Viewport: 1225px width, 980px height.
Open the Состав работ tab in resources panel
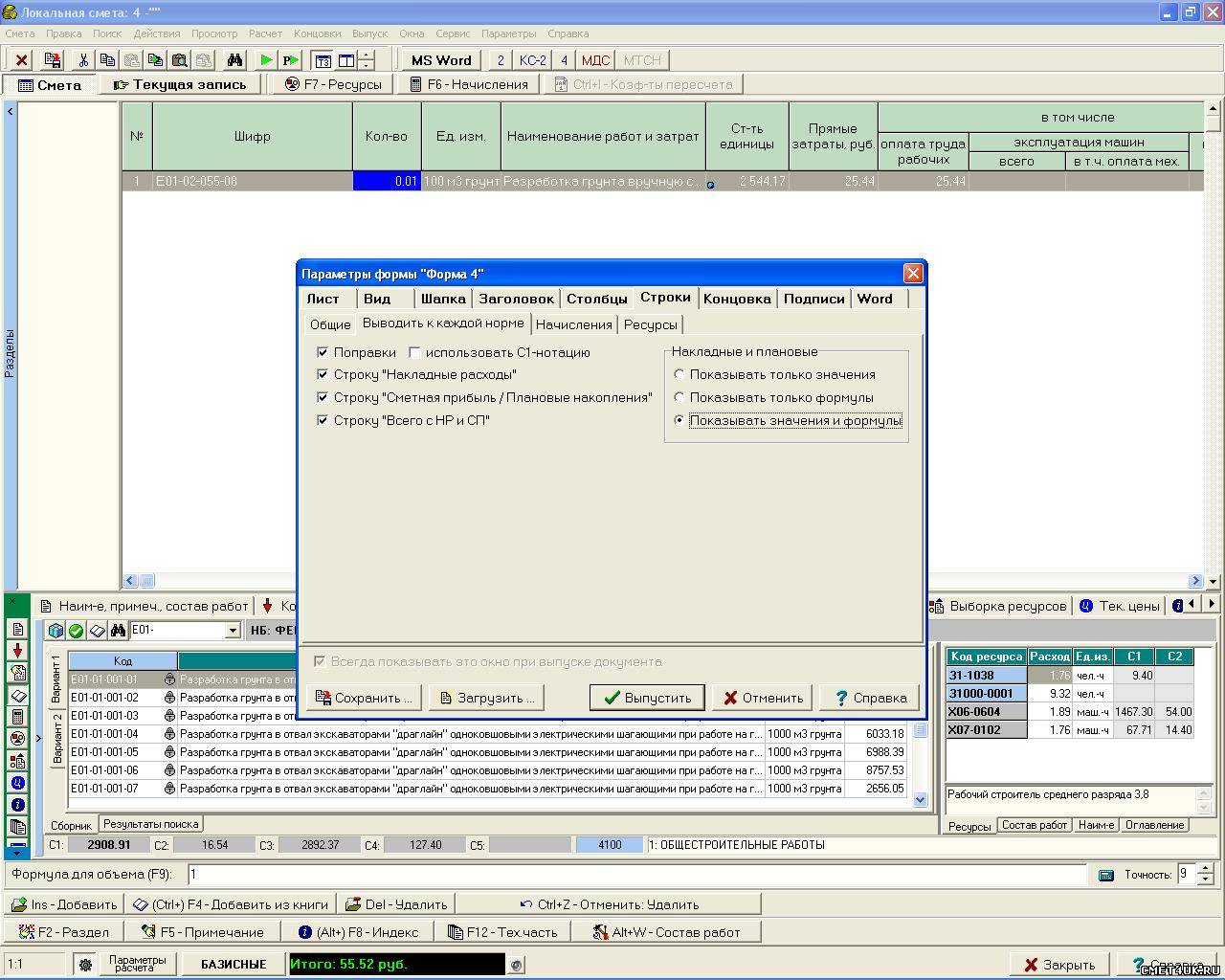tap(1035, 825)
